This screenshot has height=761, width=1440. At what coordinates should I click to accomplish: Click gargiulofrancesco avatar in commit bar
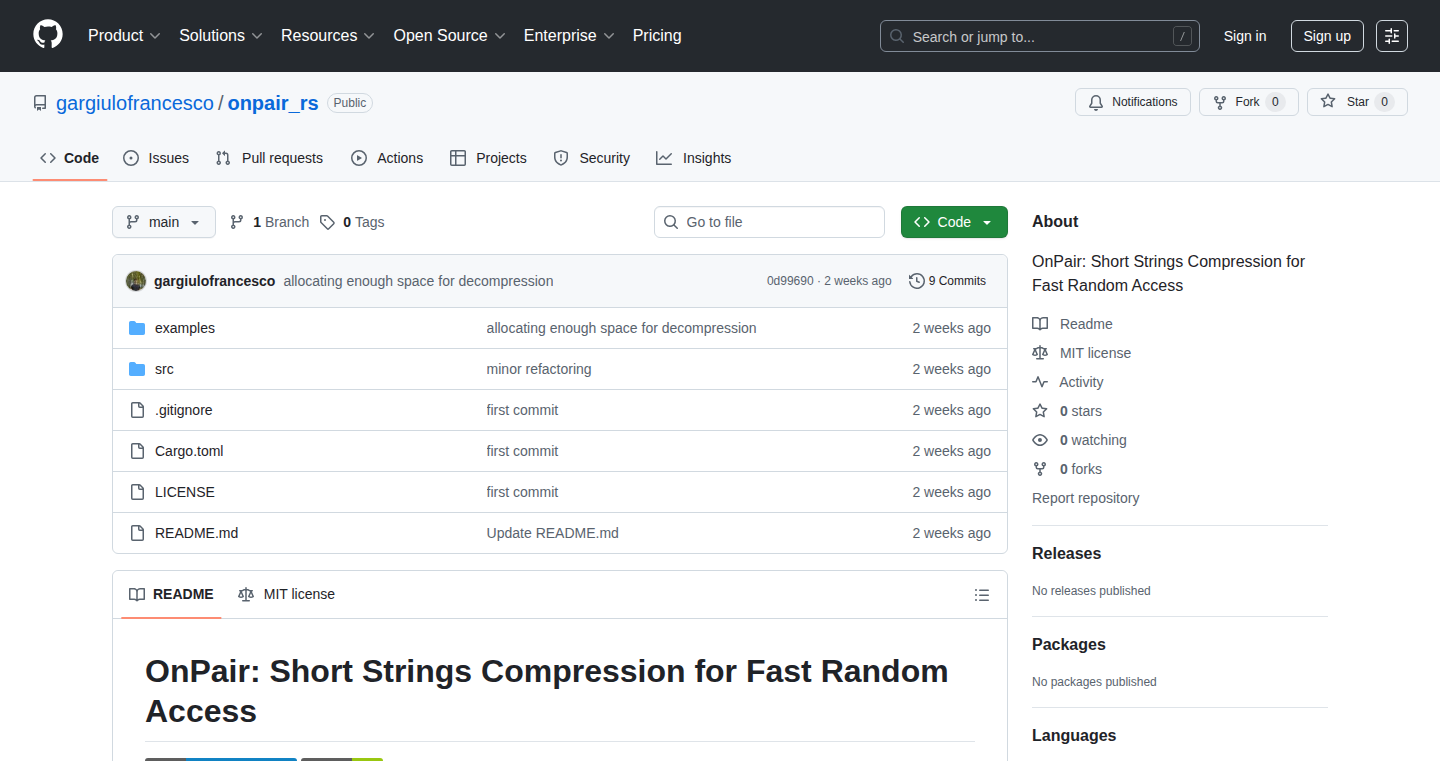pos(136,281)
